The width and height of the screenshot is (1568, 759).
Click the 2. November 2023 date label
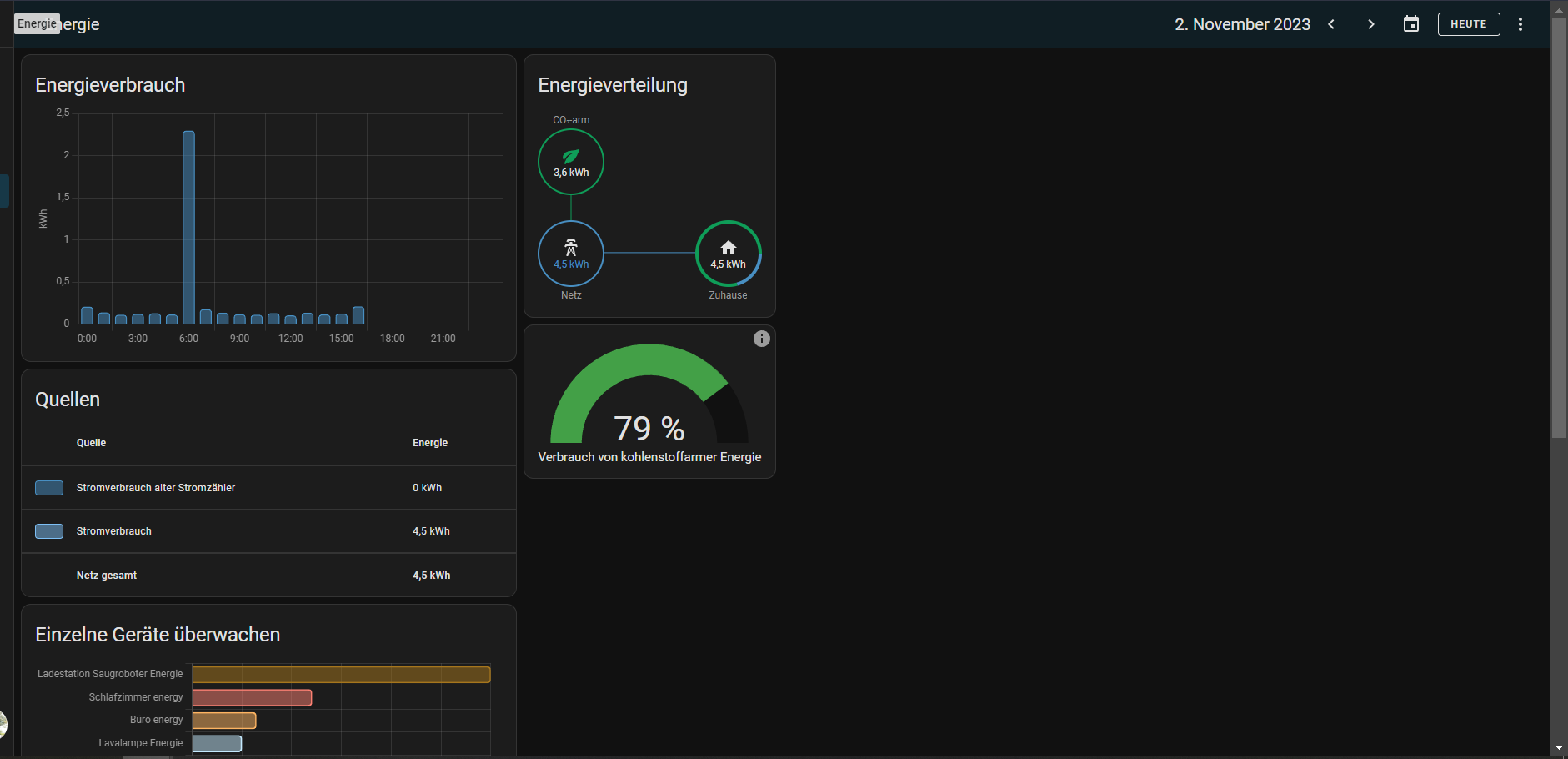point(1242,24)
